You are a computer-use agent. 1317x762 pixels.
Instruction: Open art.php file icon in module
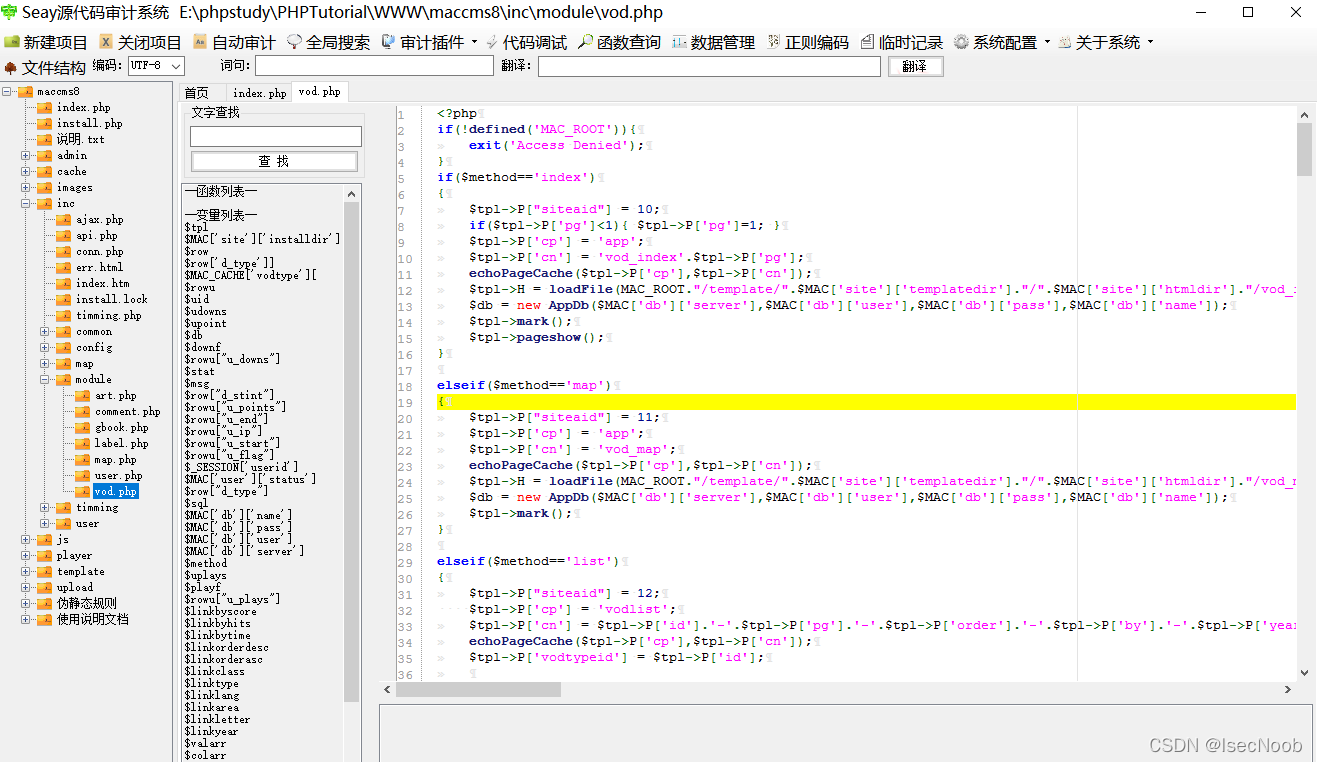(83, 395)
